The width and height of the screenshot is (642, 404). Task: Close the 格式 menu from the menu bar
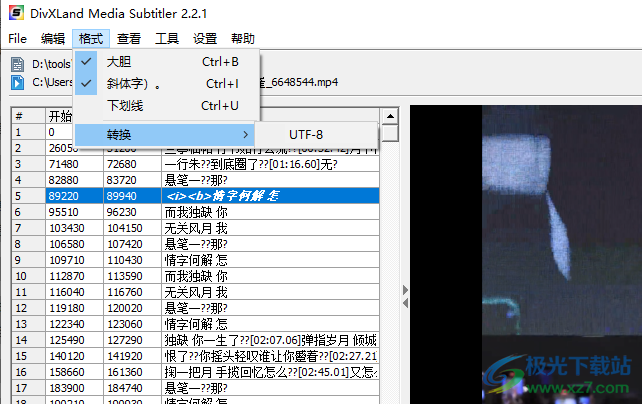91,38
